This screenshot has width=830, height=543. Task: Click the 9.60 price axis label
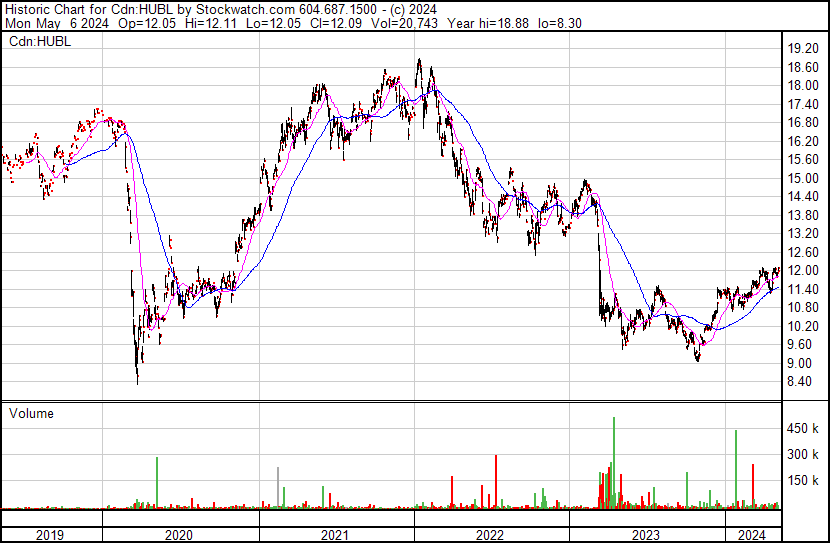(x=800, y=345)
